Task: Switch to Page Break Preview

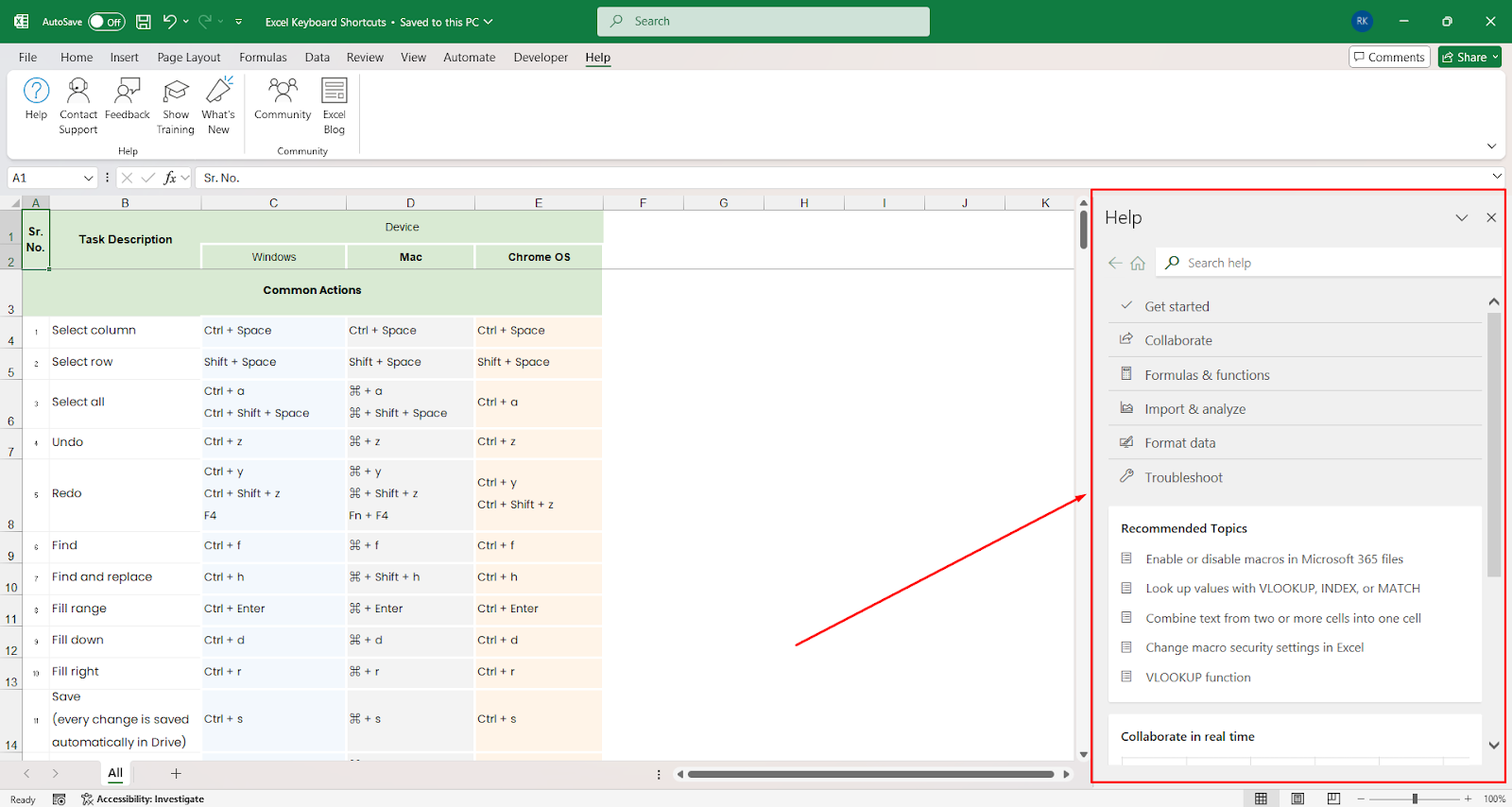Action: pos(1333,798)
